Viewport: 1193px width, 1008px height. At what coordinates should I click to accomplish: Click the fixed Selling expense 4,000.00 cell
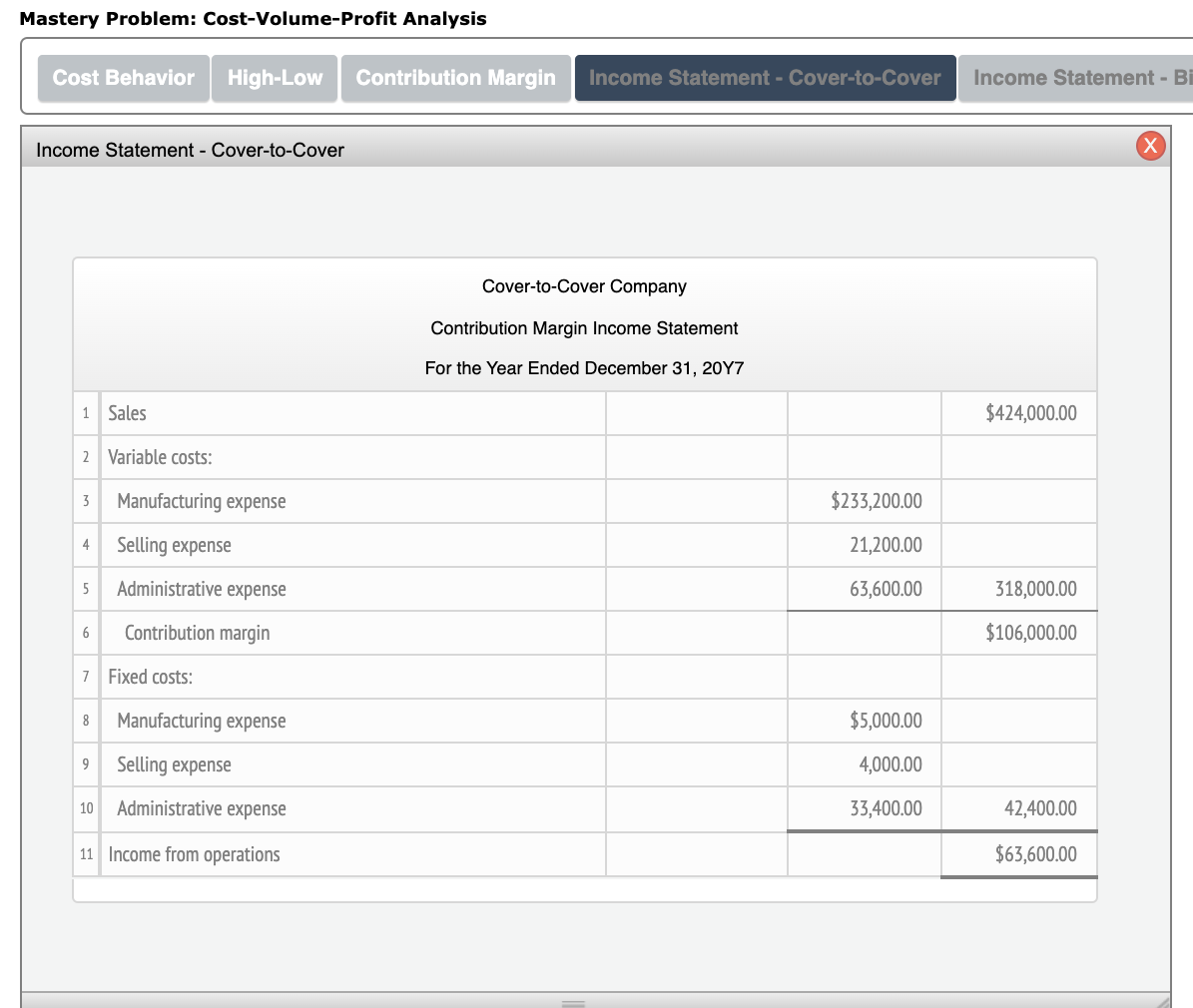pyautogui.click(x=864, y=764)
